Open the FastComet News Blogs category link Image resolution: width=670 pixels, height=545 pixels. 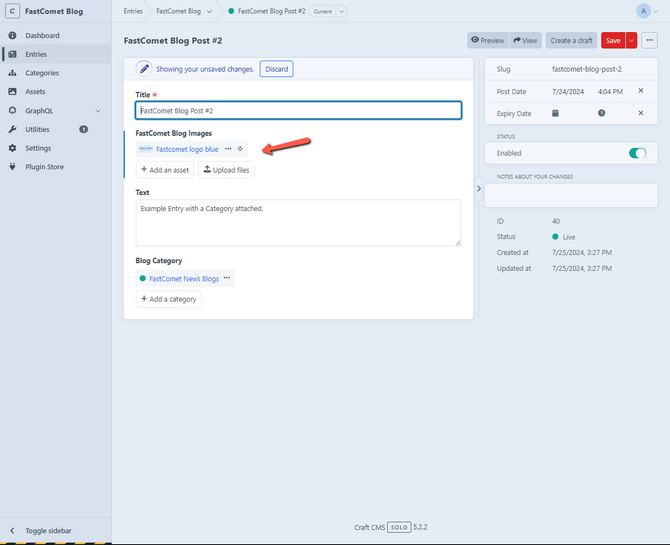[x=183, y=278]
